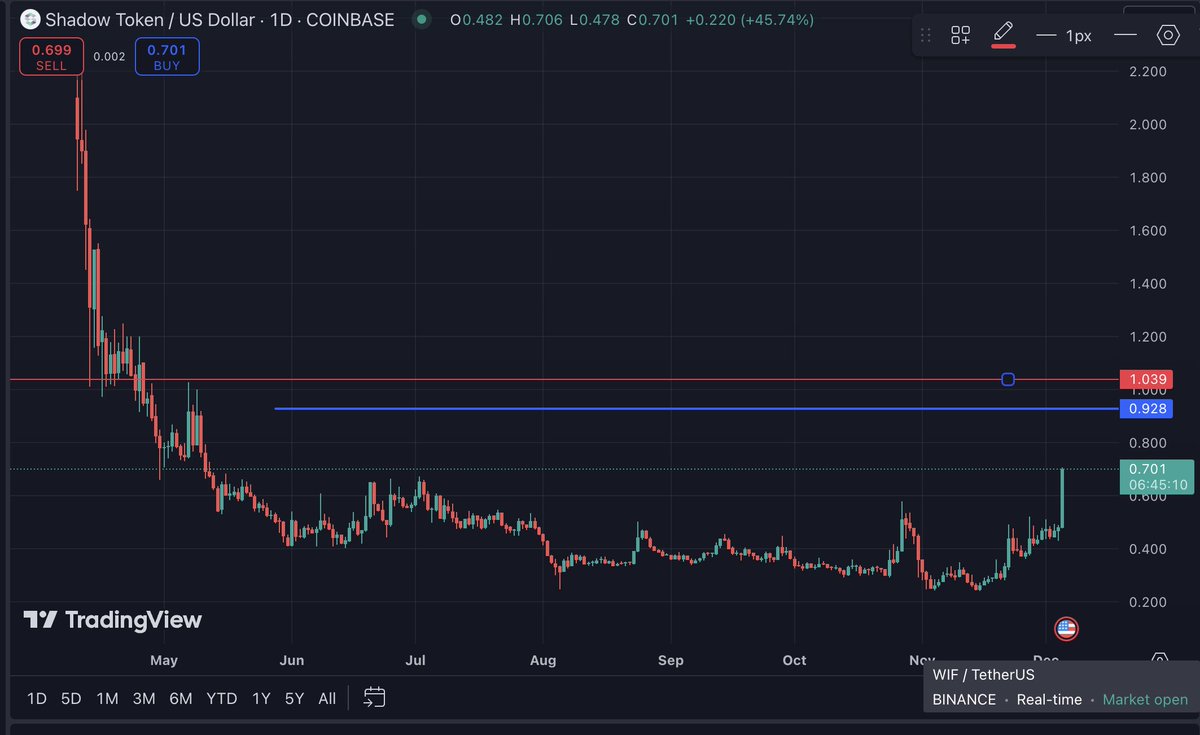Select the red horizontal line handle
This screenshot has width=1200, height=735.
click(x=1008, y=379)
